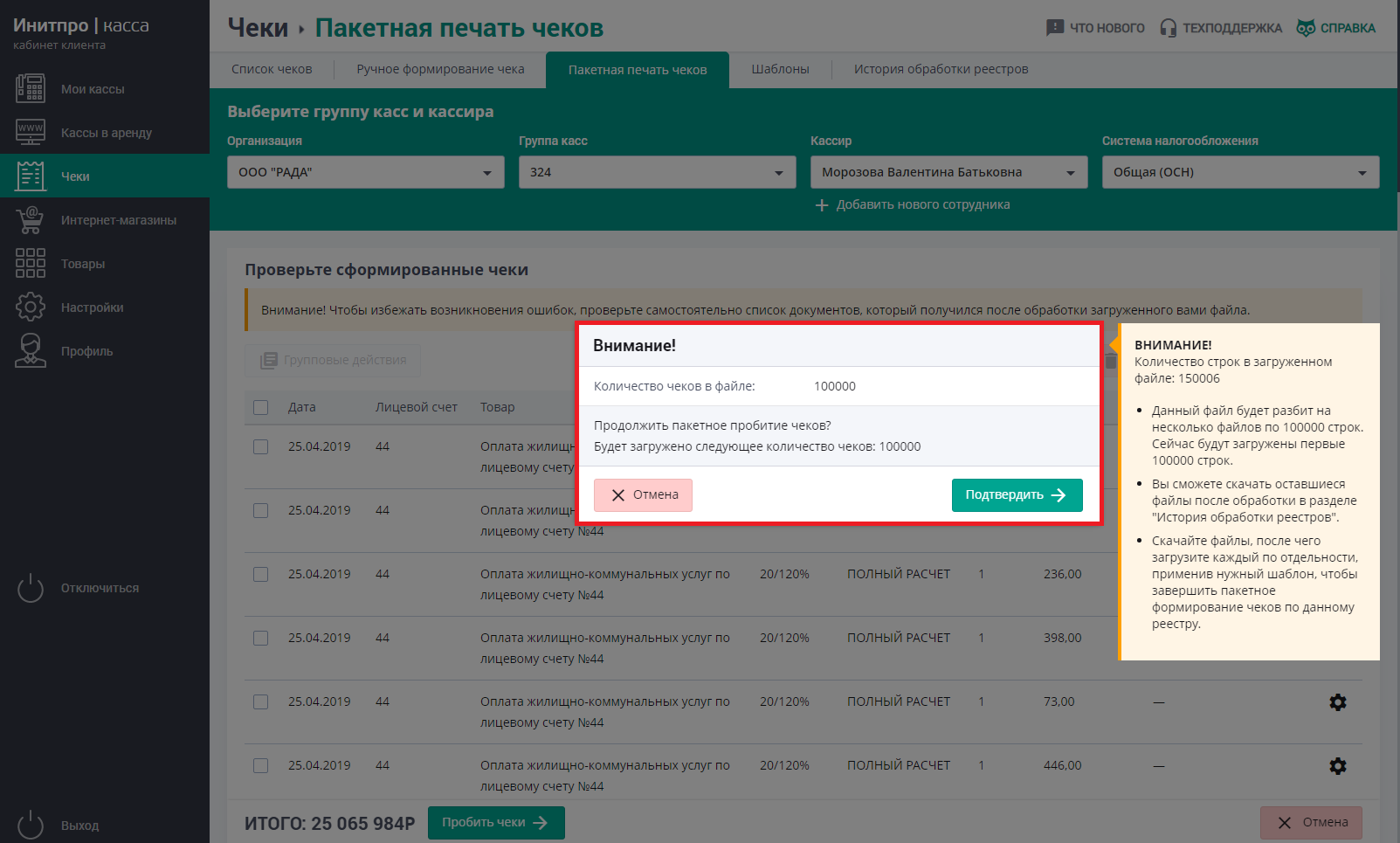Check checkbox for row with amount 398,00
The width and height of the screenshot is (1400, 843).
tap(260, 638)
